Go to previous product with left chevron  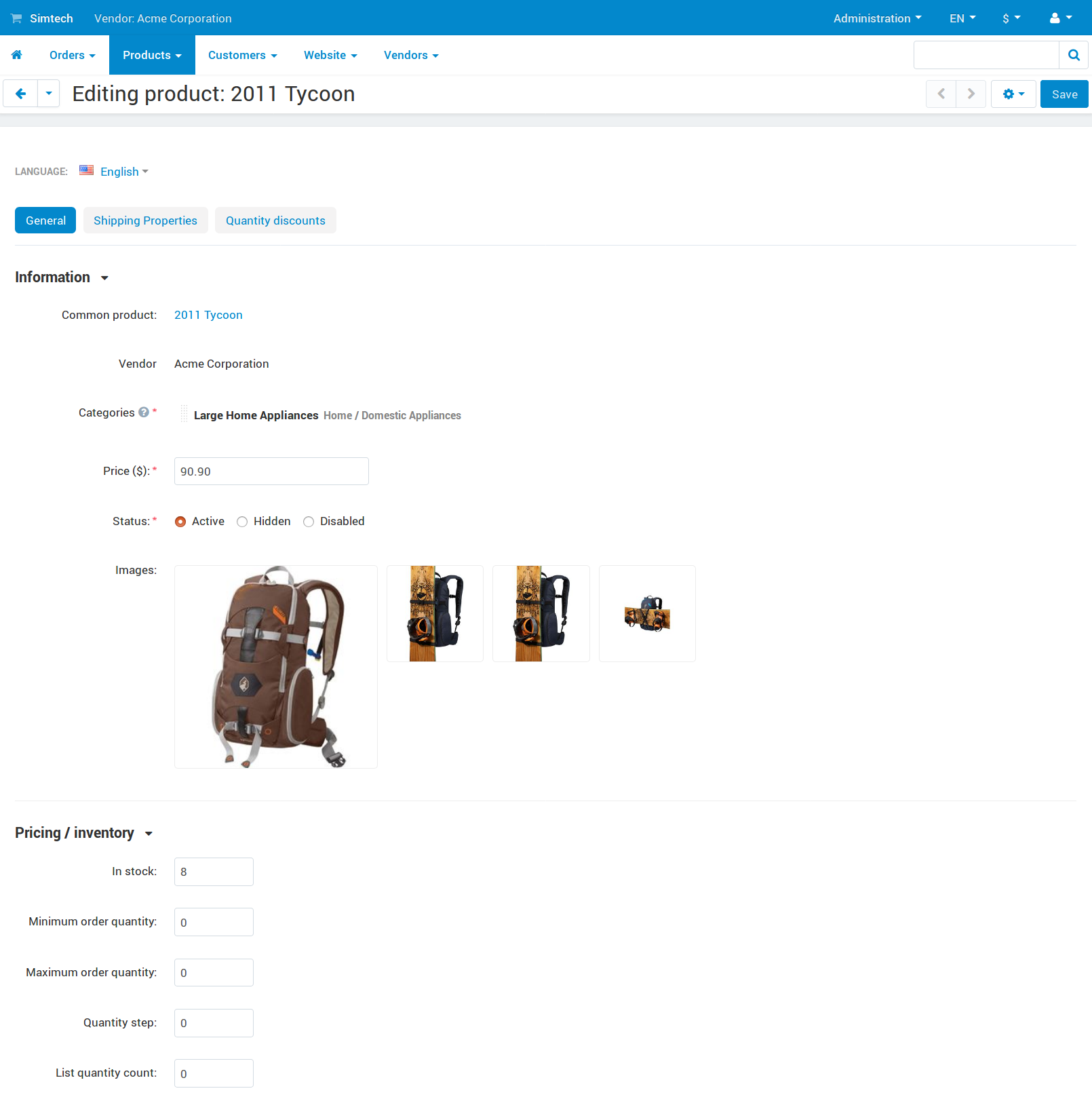941,94
